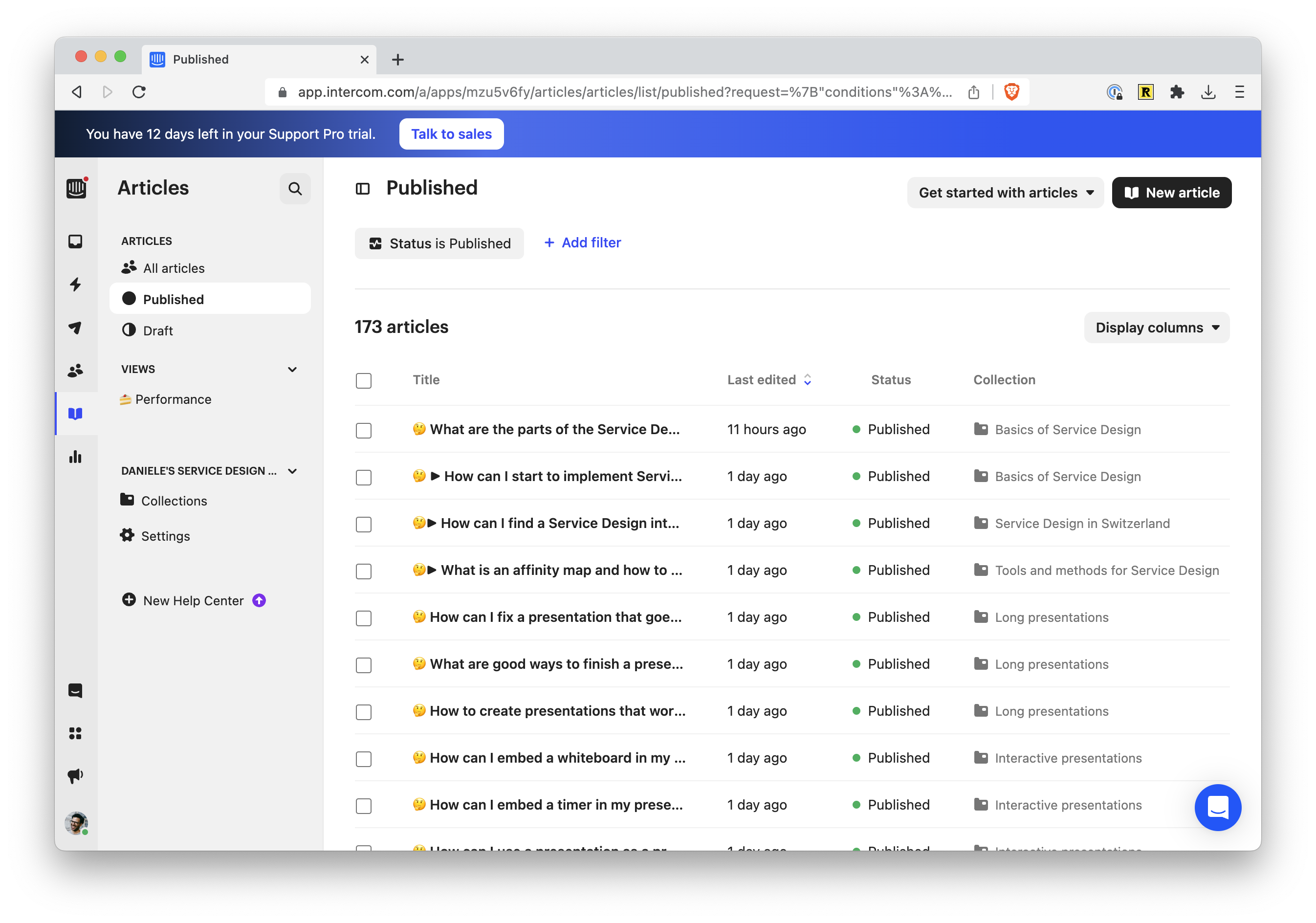Check the box for 'What are the parts' article
1316x923 pixels.
(363, 430)
